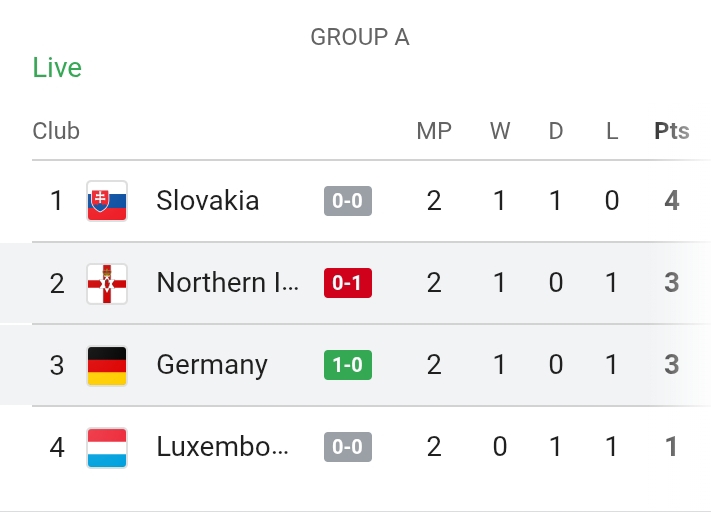The image size is (711, 512).
Task: Select the W column header
Action: [x=500, y=131]
